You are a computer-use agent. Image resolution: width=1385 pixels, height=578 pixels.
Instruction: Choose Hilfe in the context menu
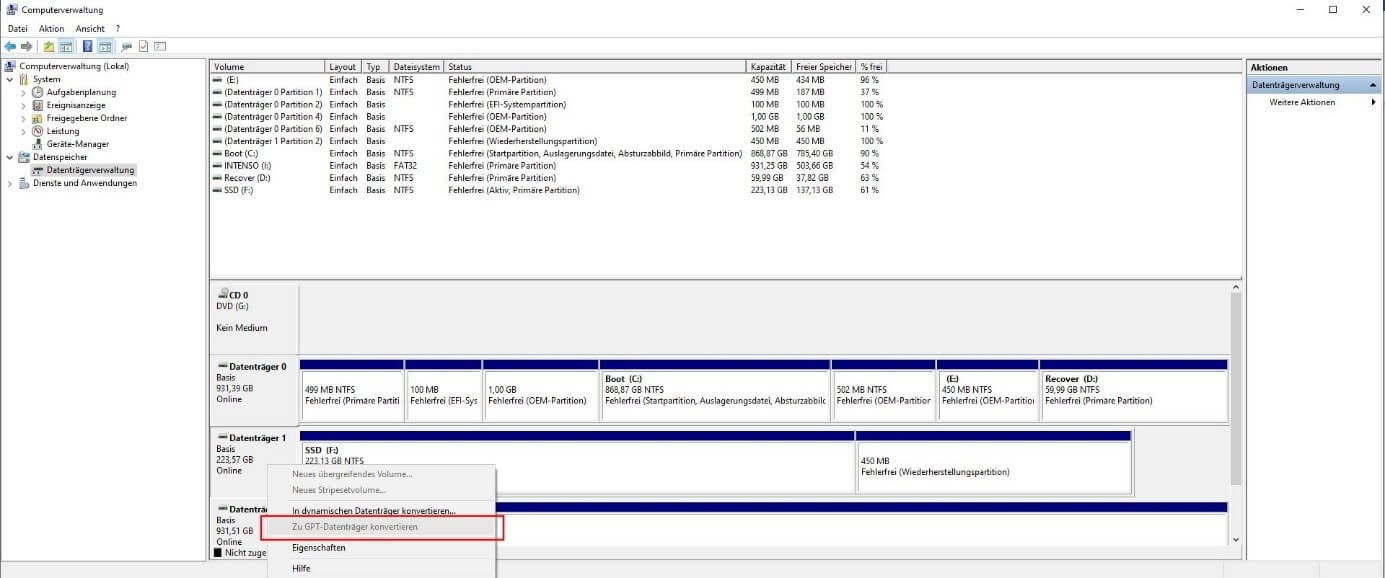381,568
